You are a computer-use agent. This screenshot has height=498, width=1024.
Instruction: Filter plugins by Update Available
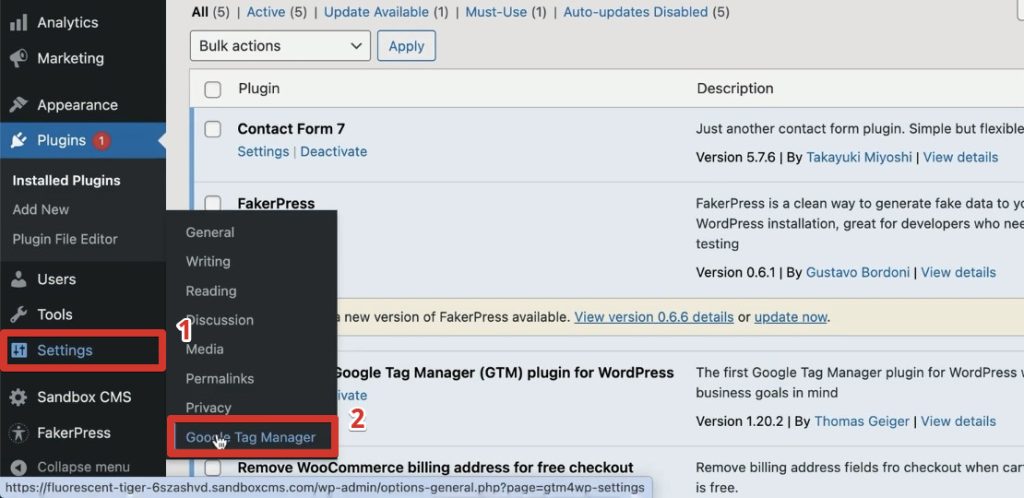pyautogui.click(x=377, y=12)
